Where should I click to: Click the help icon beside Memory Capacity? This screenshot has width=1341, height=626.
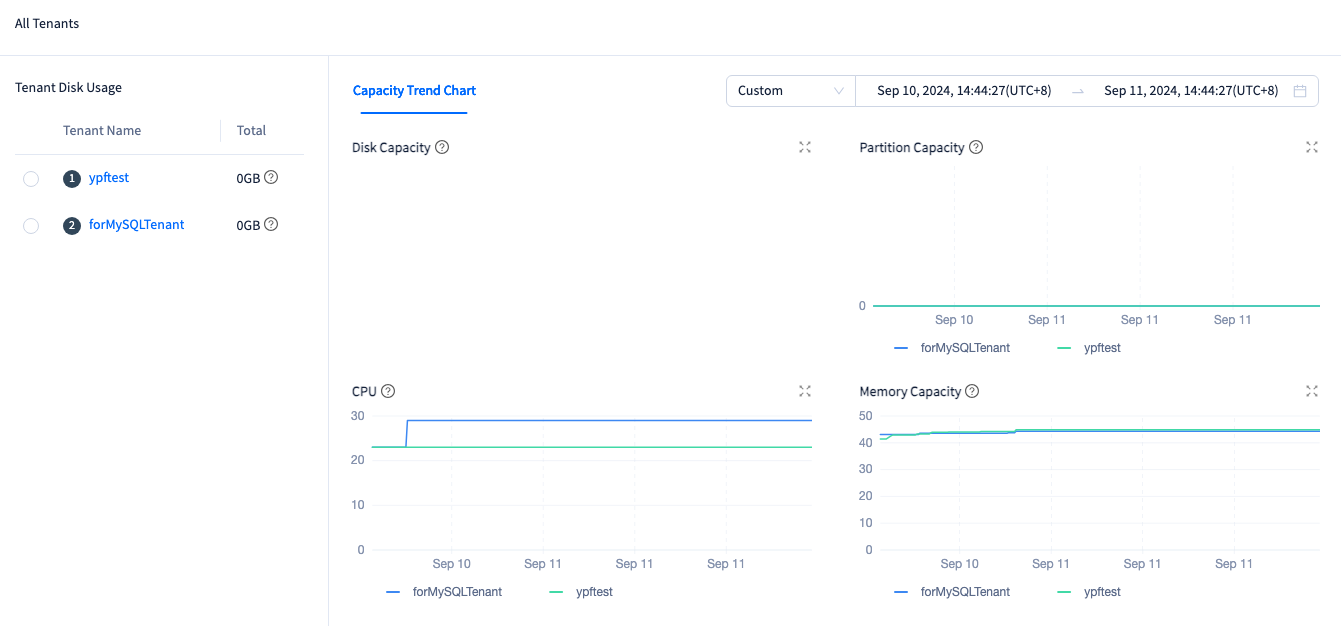[x=972, y=391]
